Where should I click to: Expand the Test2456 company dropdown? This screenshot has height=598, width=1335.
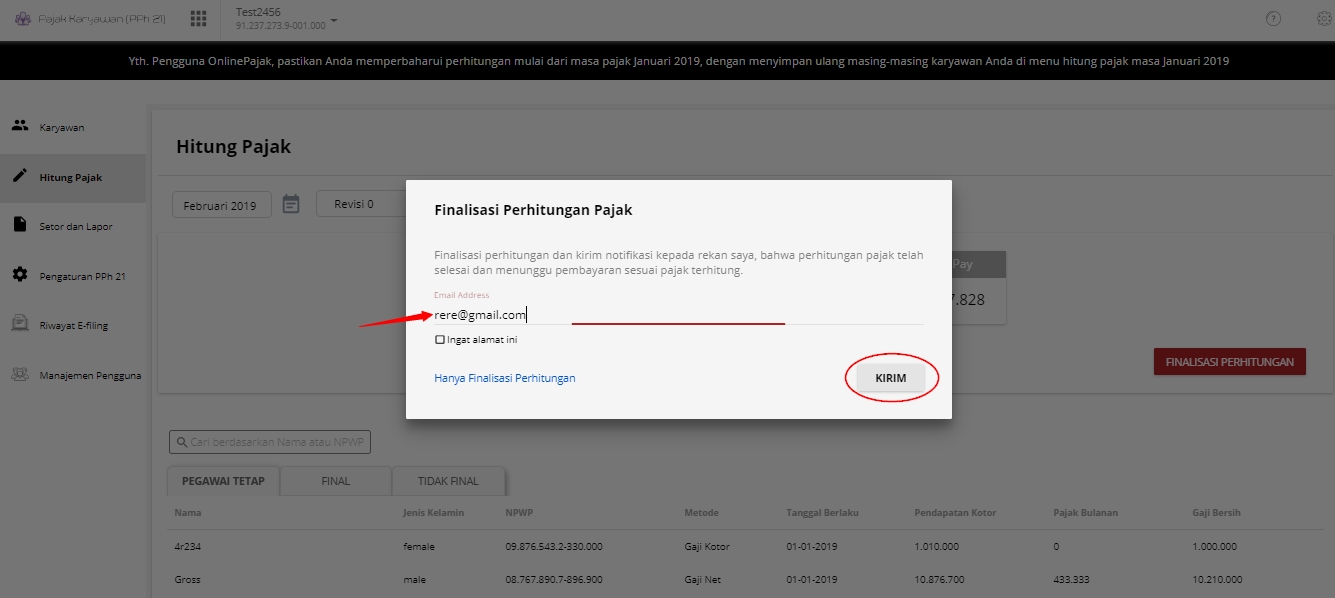(x=333, y=20)
